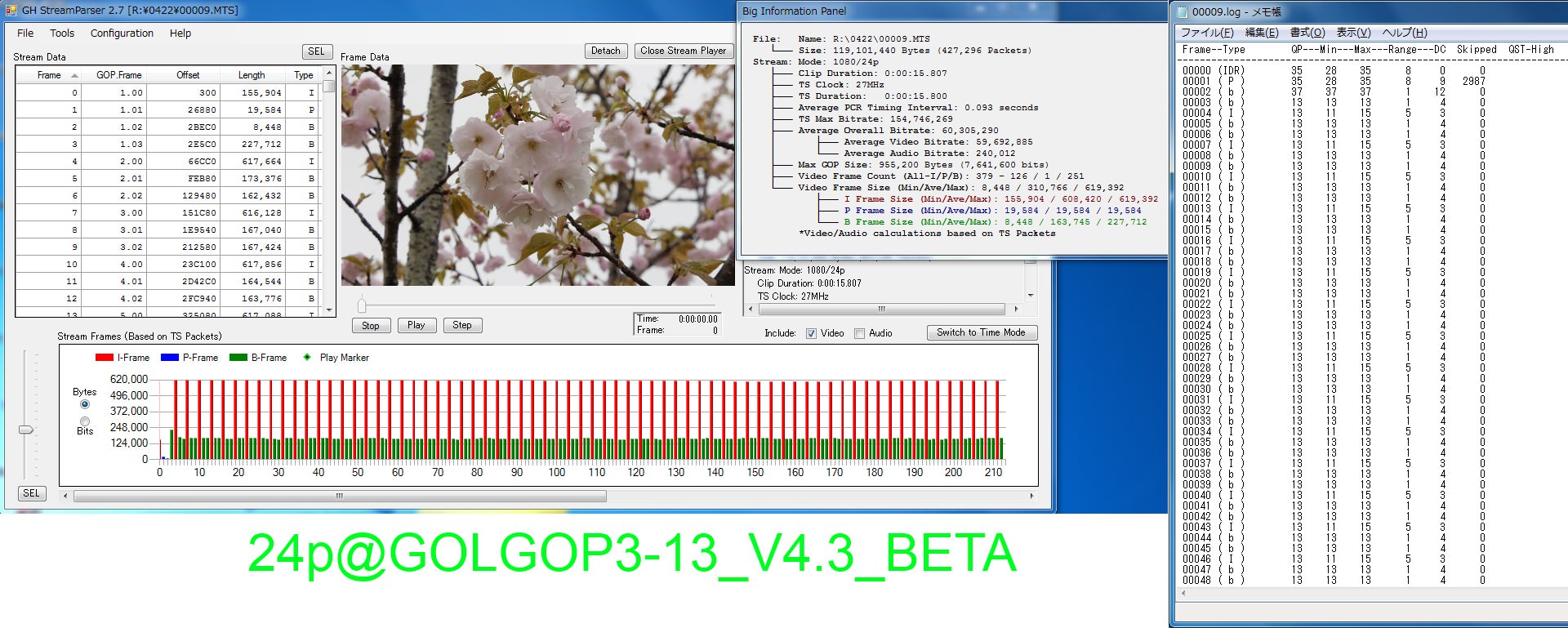Click the Detach button

click(605, 51)
